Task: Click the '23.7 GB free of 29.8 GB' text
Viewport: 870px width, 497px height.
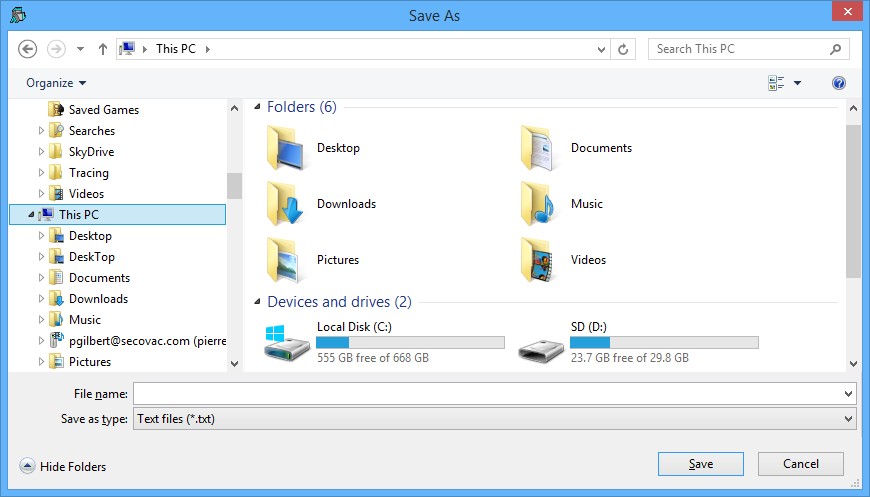Action: 630,358
